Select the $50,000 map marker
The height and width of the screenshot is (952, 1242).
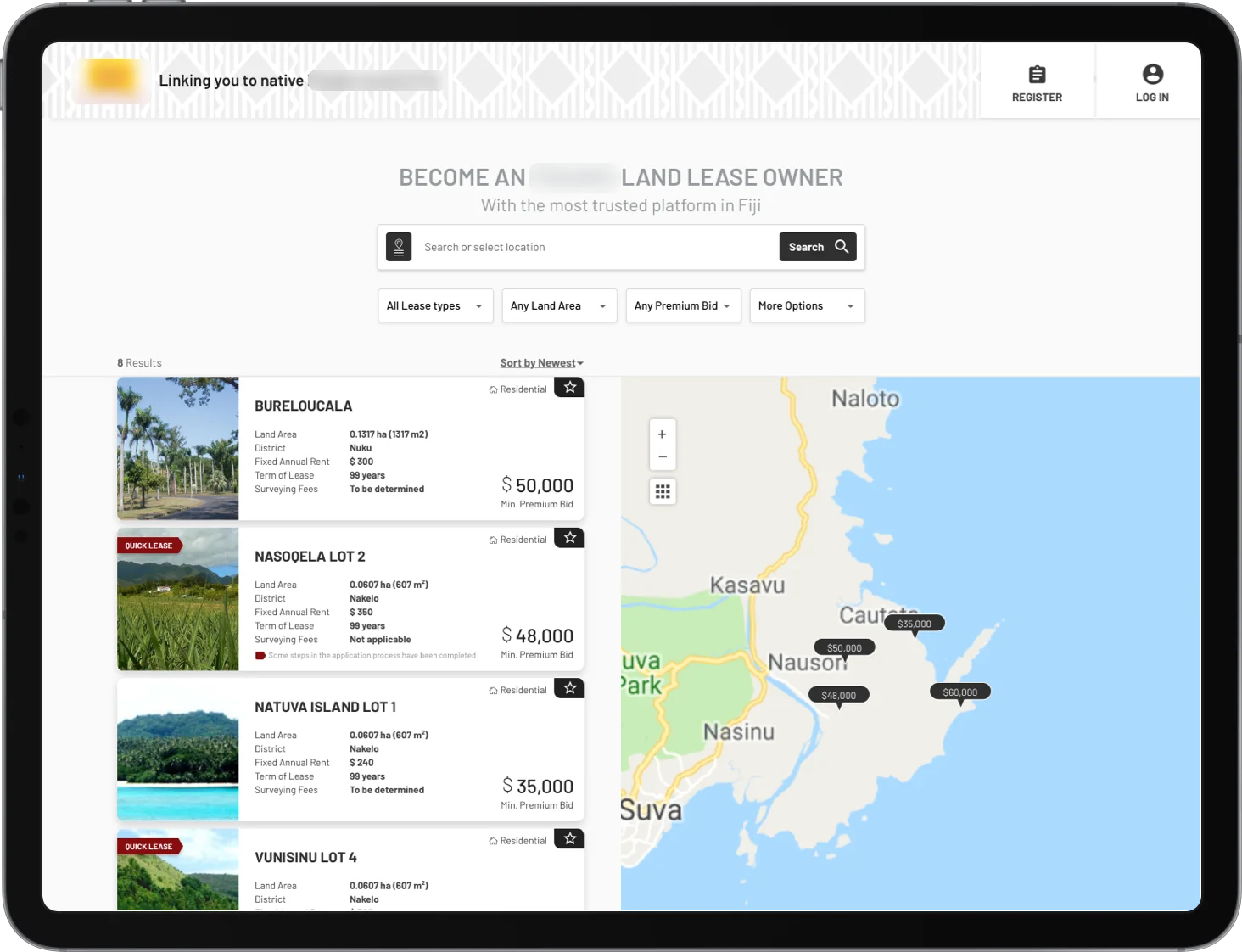844,648
